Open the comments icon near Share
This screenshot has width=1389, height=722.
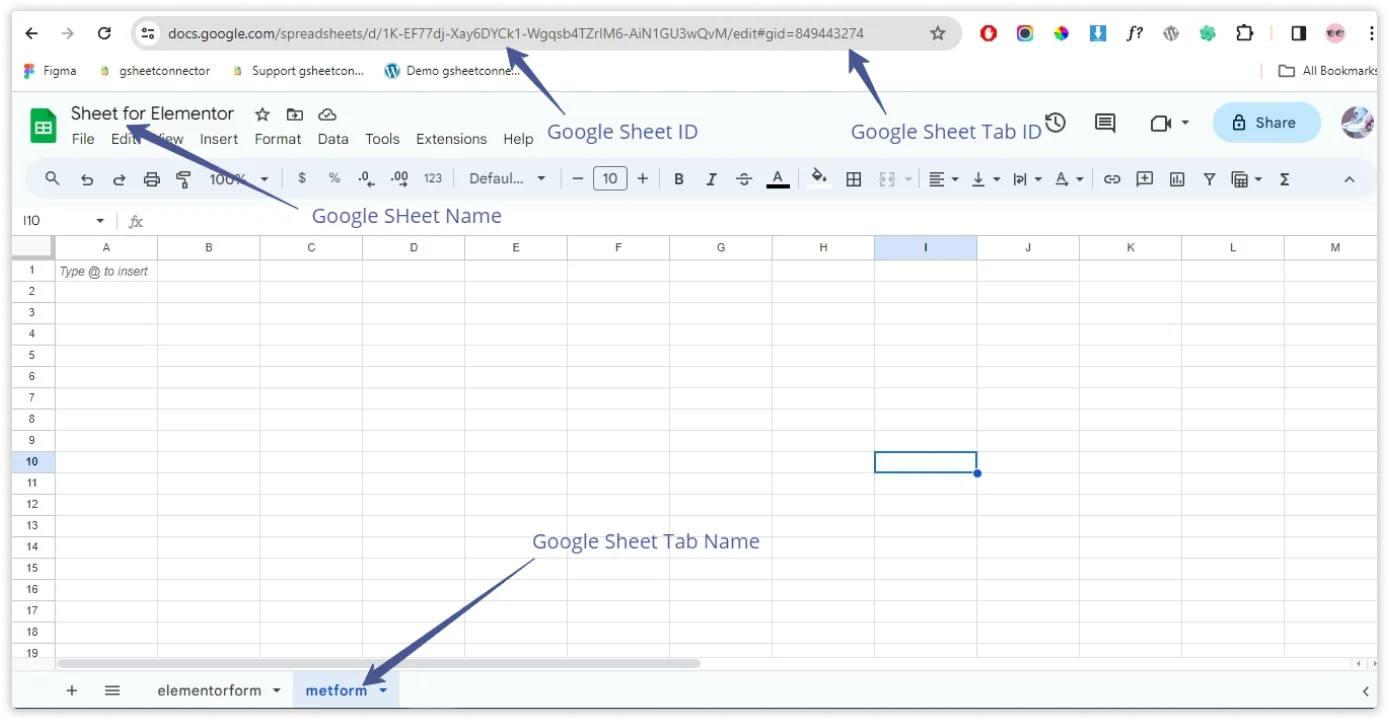[x=1105, y=123]
